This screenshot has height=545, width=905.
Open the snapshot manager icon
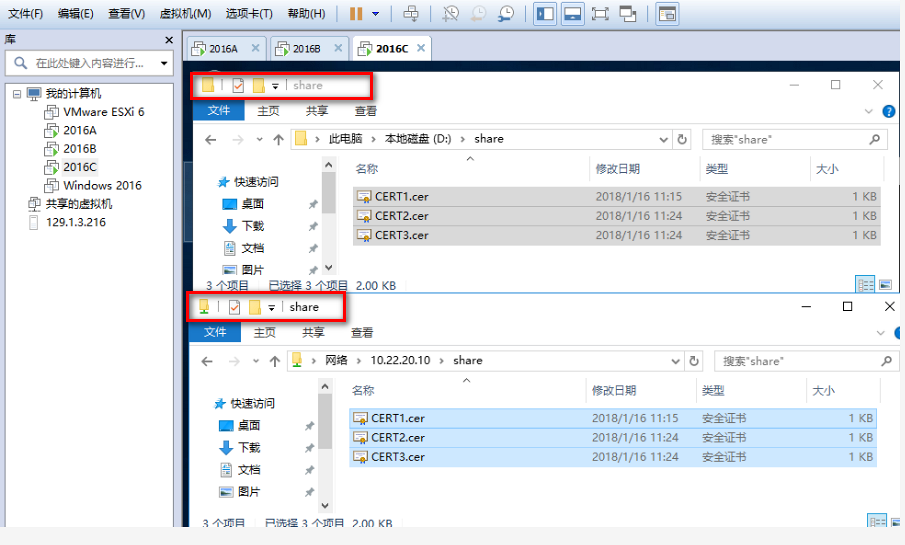pyautogui.click(x=508, y=14)
